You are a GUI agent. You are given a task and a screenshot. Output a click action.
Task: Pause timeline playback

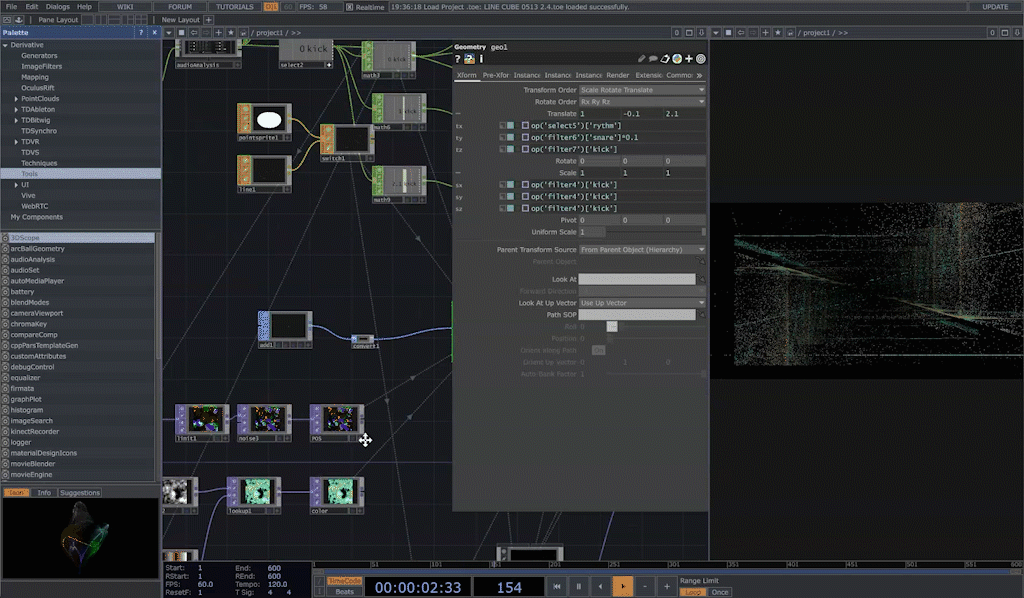point(579,586)
